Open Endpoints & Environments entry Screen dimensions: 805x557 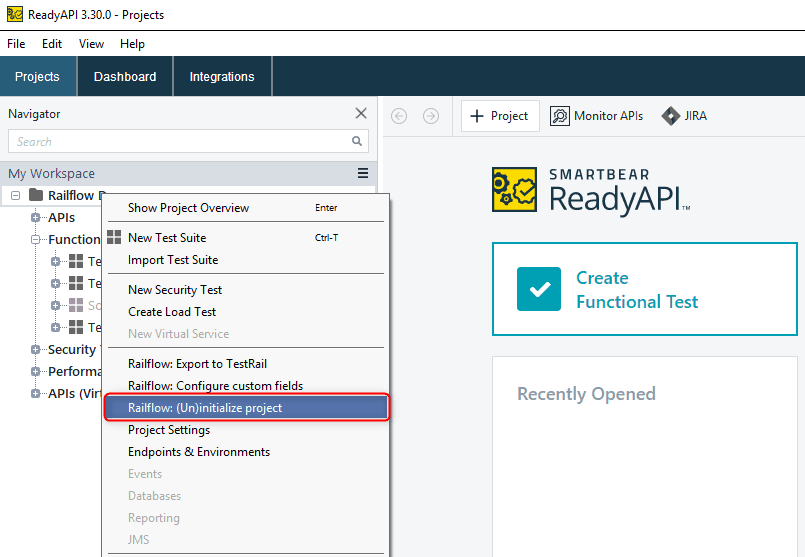coord(245,452)
